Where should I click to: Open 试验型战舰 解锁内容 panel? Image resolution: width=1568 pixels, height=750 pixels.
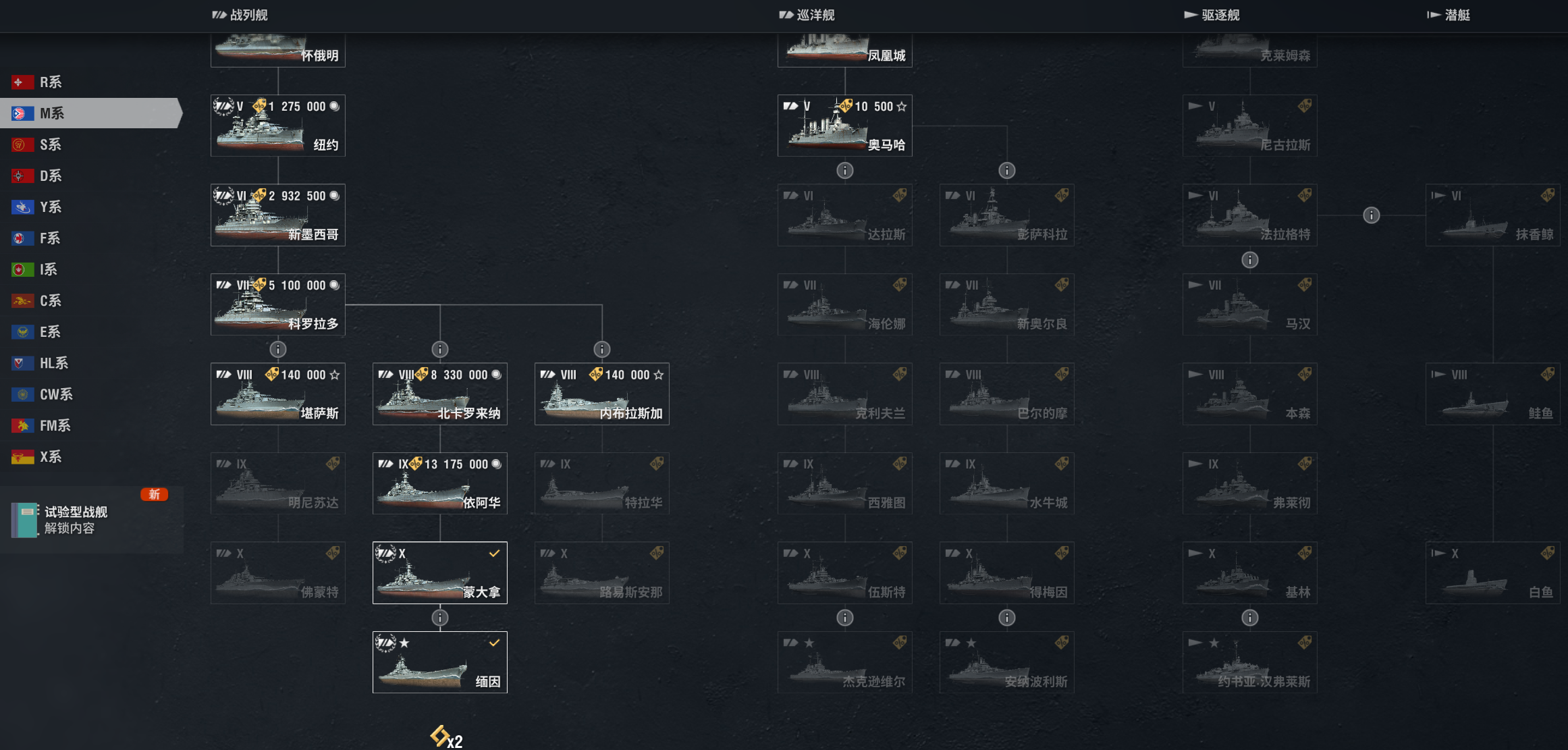(x=91, y=520)
